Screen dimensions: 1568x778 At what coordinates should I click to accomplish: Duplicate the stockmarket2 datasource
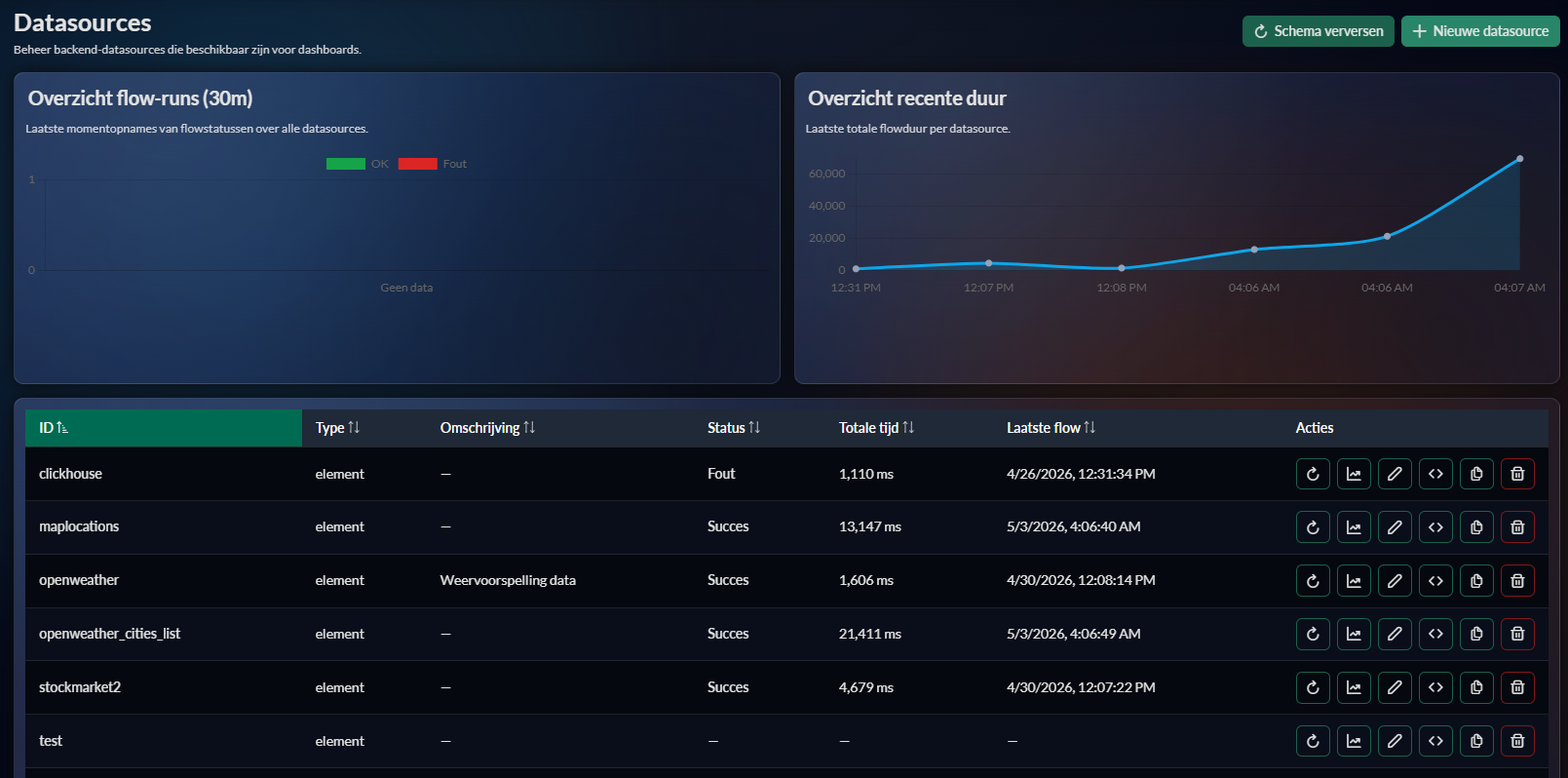tap(1476, 687)
